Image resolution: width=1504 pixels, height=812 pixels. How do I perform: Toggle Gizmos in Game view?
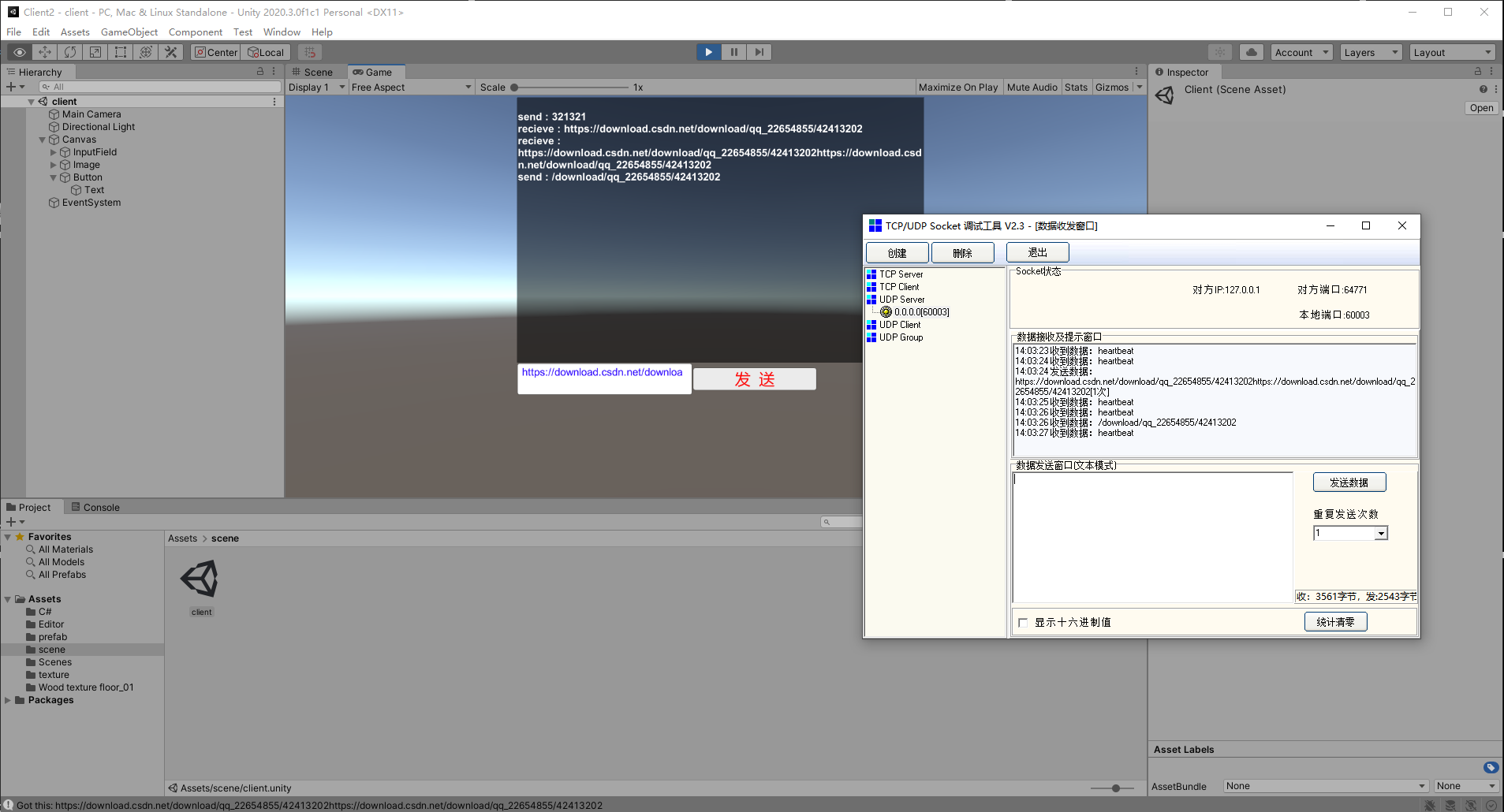click(x=1112, y=88)
